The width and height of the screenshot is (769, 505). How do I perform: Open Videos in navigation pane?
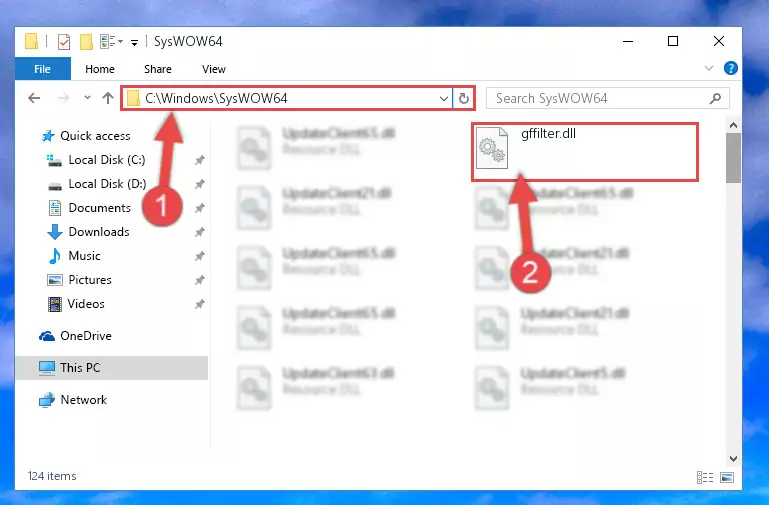coord(86,304)
